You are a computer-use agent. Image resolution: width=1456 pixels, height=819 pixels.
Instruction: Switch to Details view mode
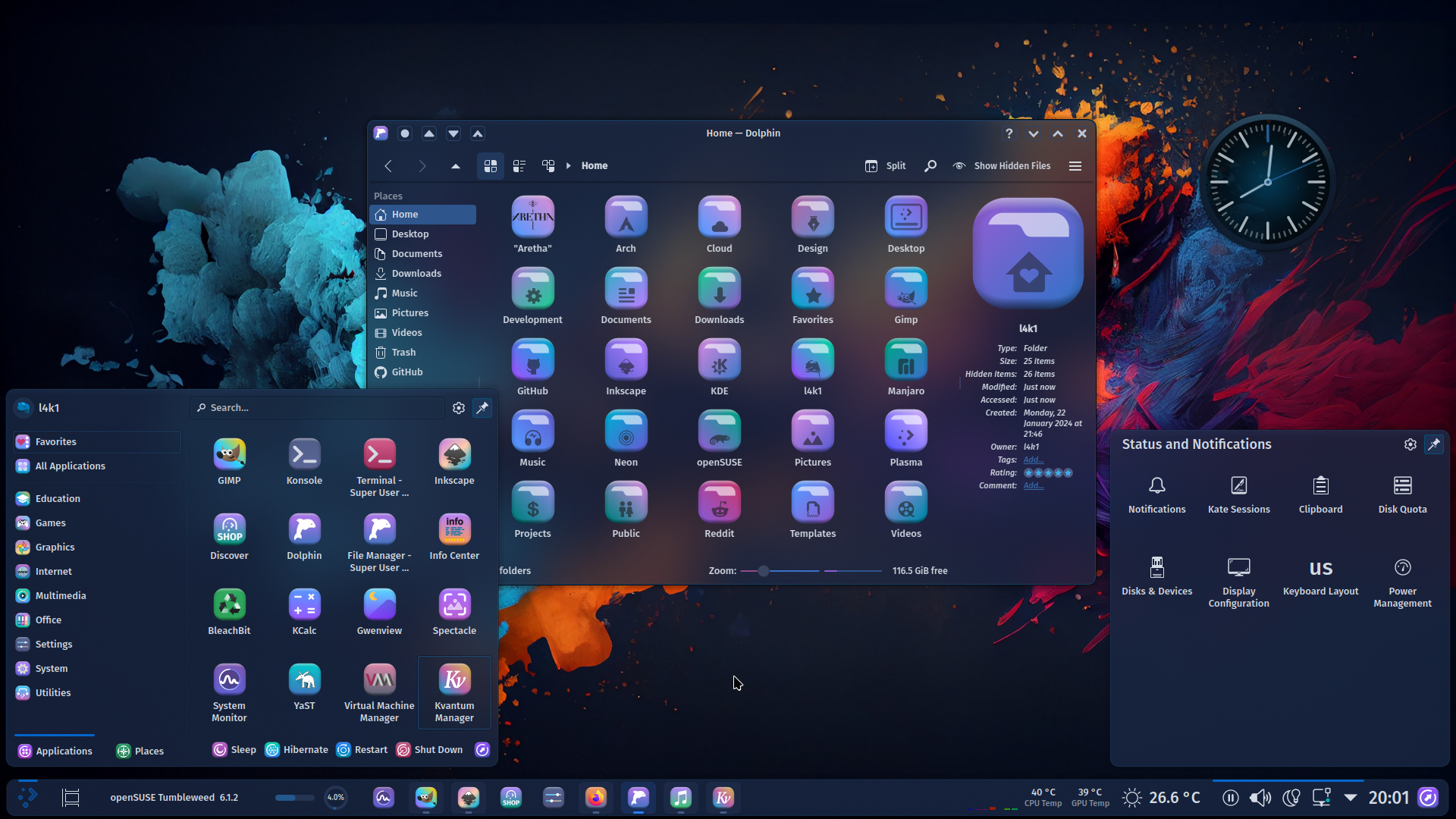click(548, 165)
